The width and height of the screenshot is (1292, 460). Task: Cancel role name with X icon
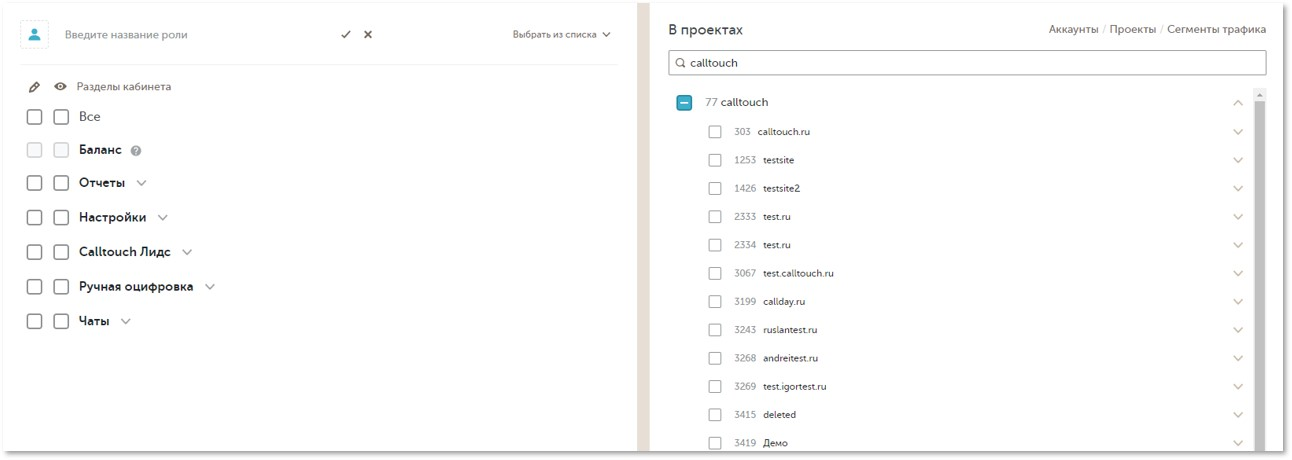(368, 34)
